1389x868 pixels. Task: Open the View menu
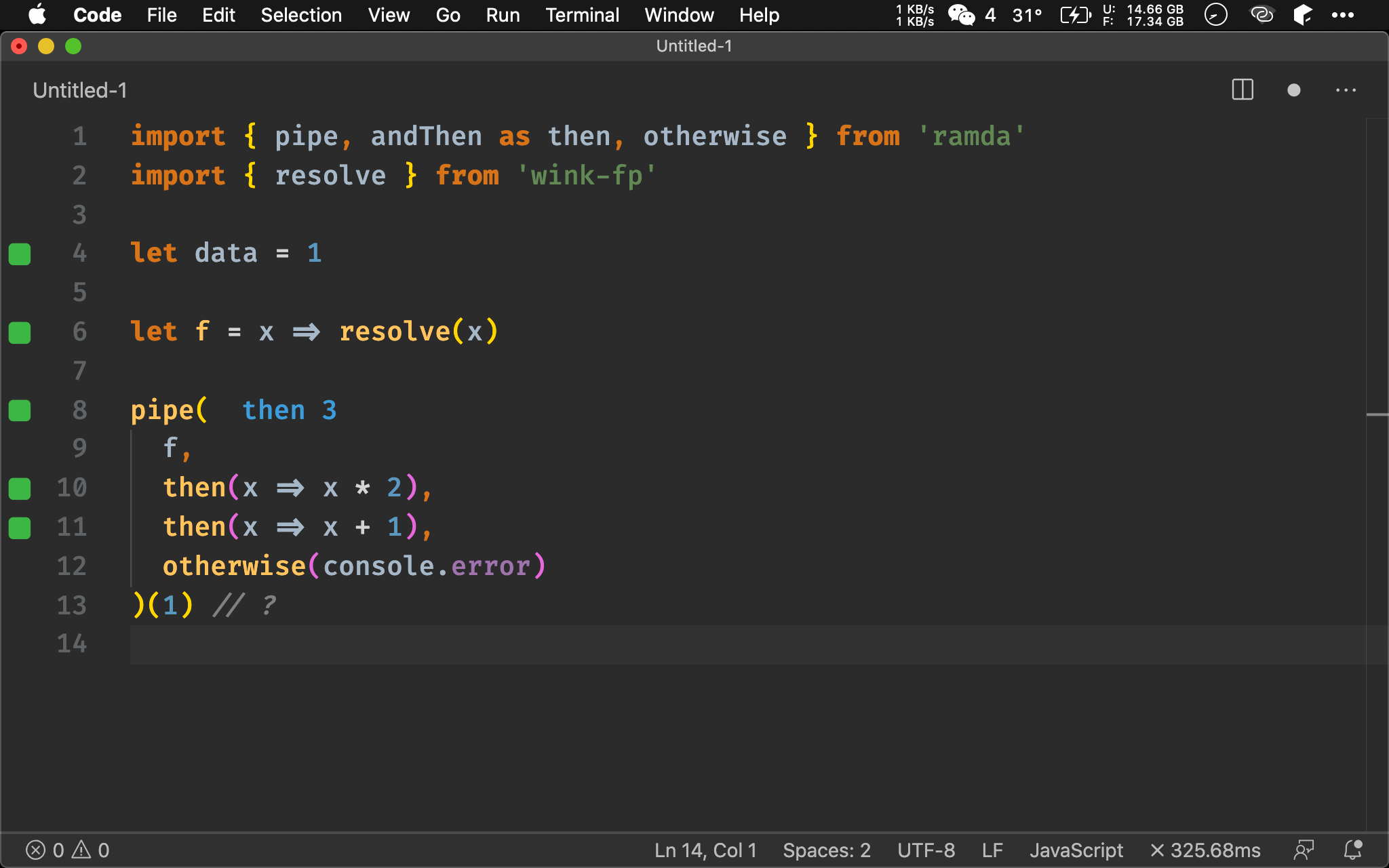(389, 15)
